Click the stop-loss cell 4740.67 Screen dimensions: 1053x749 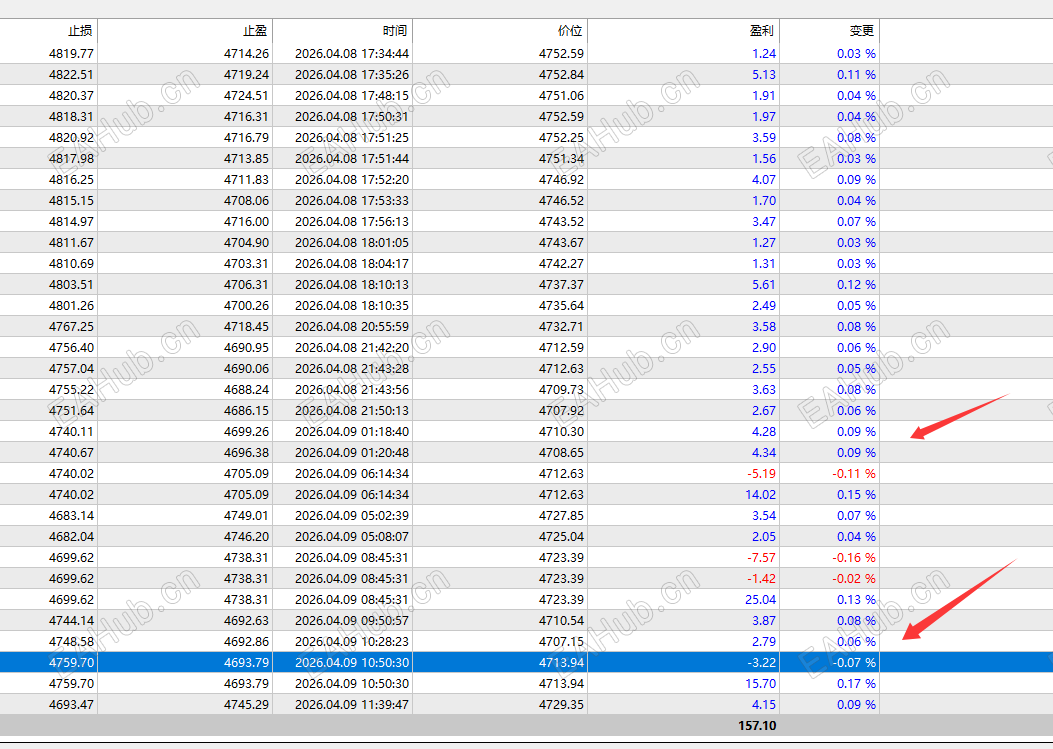71,453
